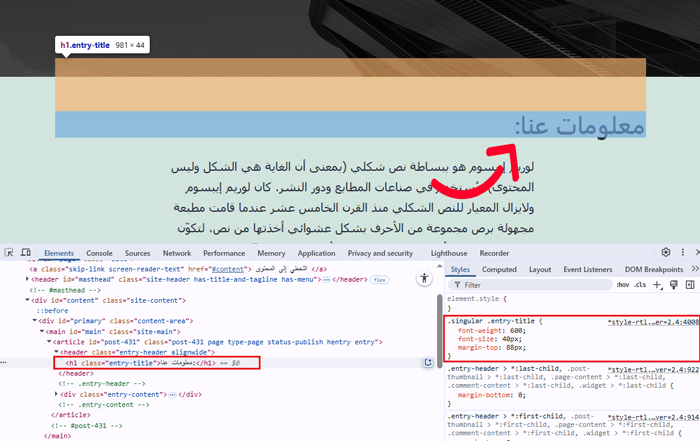
Task: Open the Recorder tab
Action: 494,253
